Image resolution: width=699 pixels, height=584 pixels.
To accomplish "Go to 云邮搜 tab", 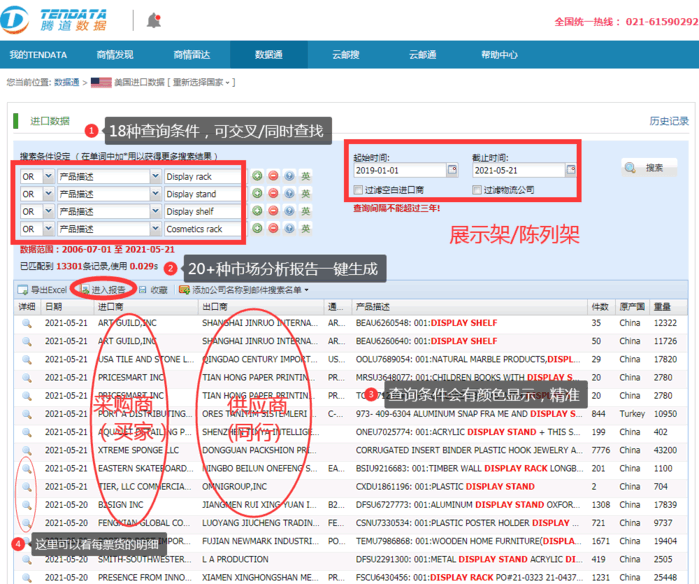I will [345, 55].
